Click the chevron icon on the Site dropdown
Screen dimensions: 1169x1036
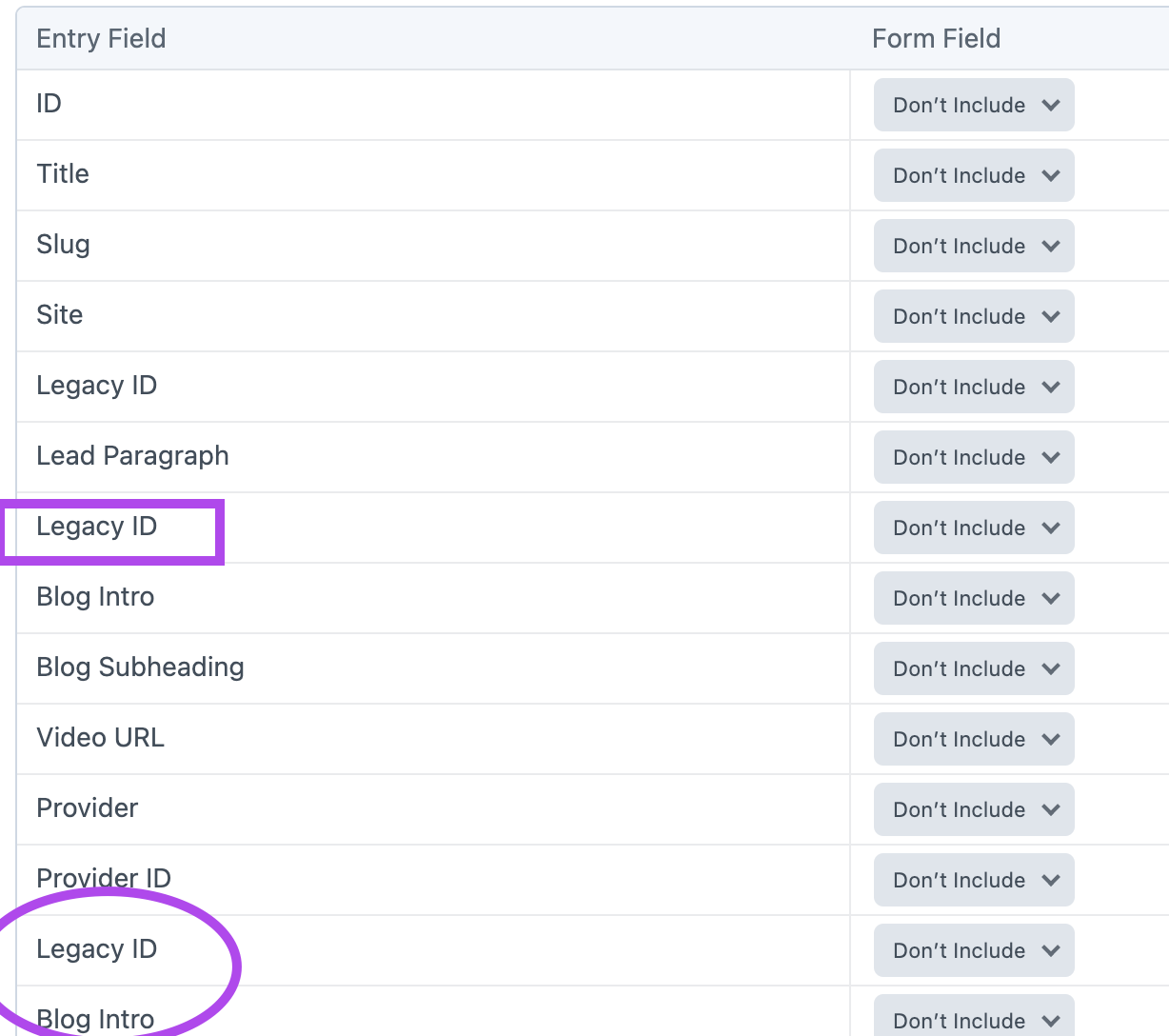(1052, 316)
